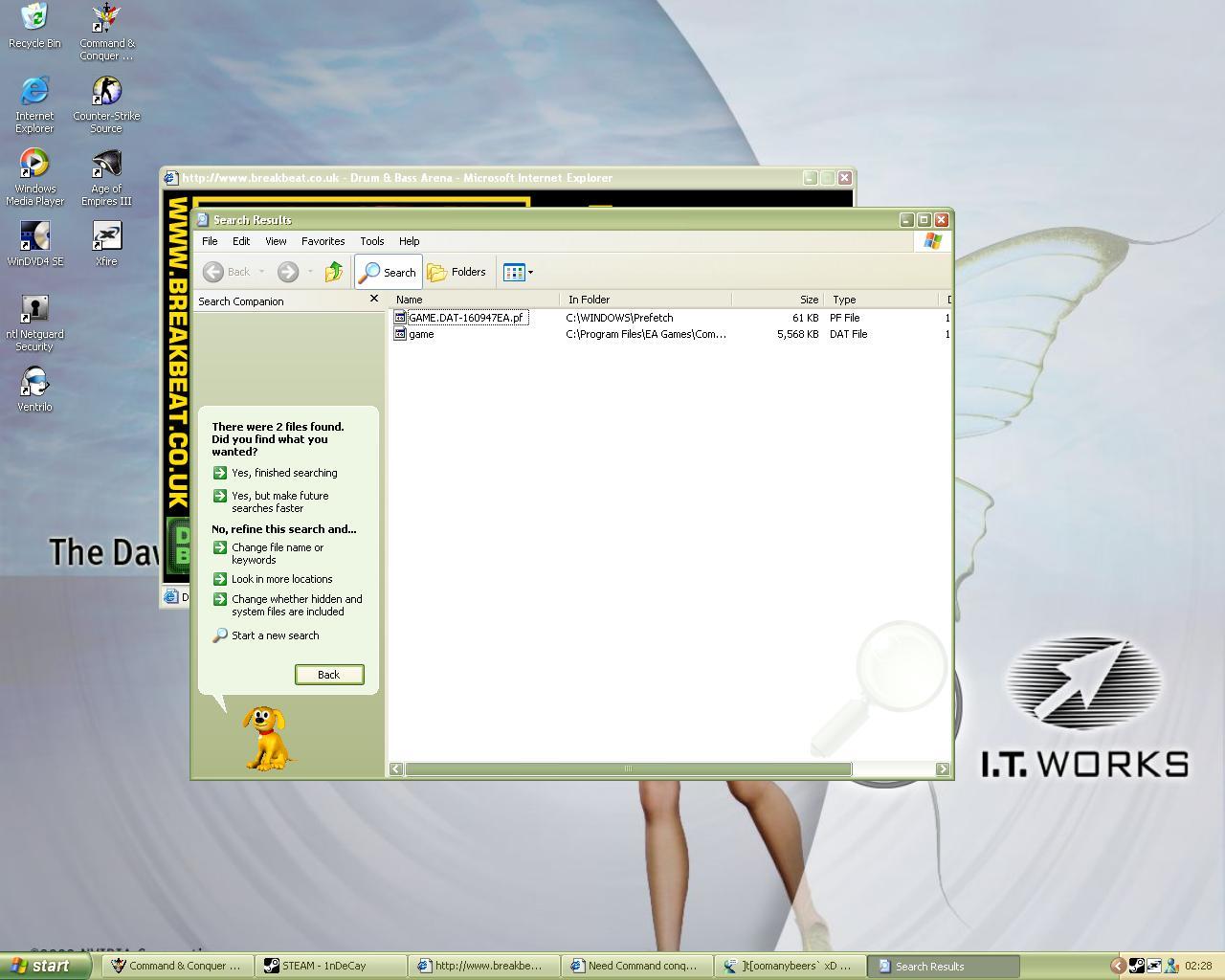Choose 'Yes, but make future searches faster'
1225x980 pixels.
pos(271,501)
